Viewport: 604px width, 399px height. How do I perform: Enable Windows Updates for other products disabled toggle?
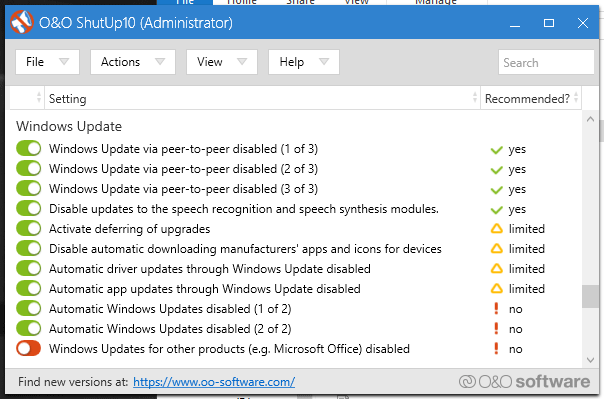point(29,349)
